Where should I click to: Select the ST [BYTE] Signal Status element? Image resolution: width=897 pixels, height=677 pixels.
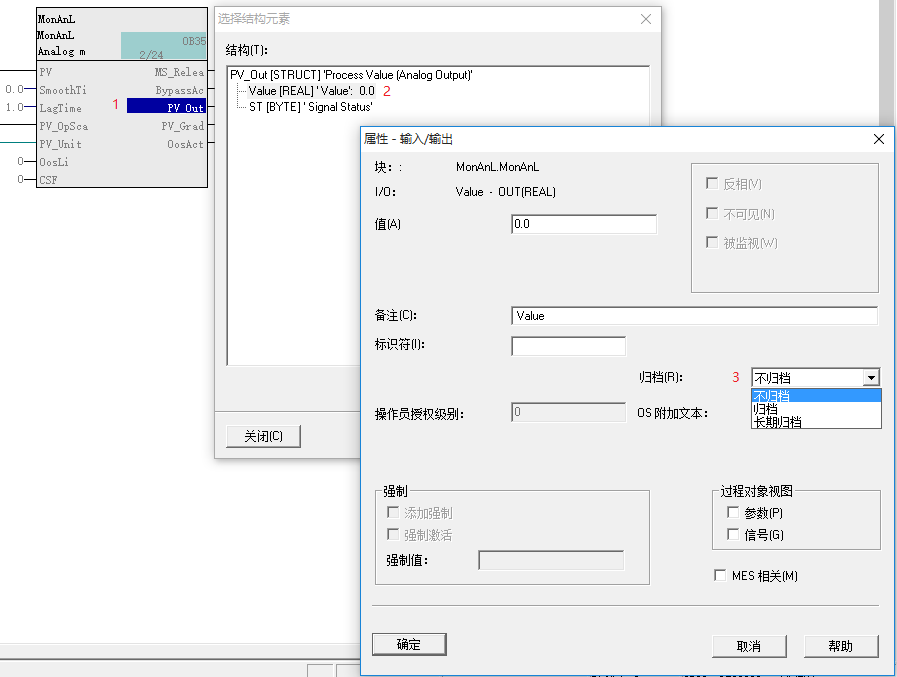coord(310,107)
